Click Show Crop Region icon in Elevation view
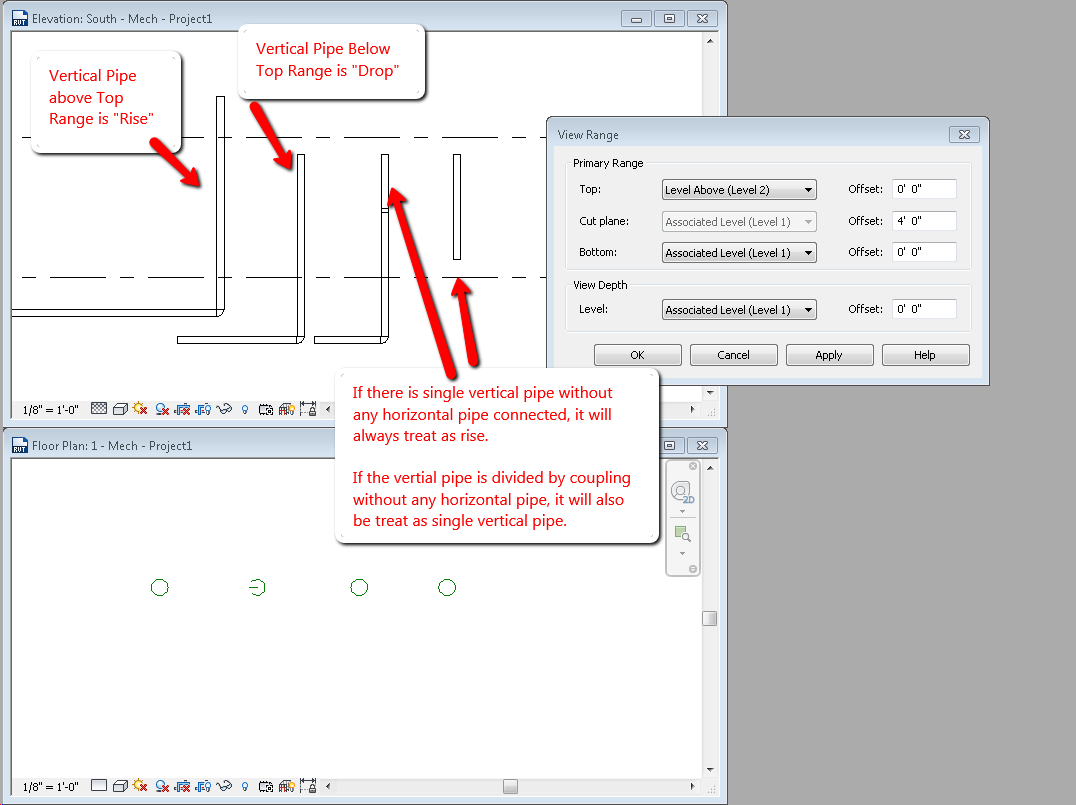1076x805 pixels. click(x=203, y=409)
